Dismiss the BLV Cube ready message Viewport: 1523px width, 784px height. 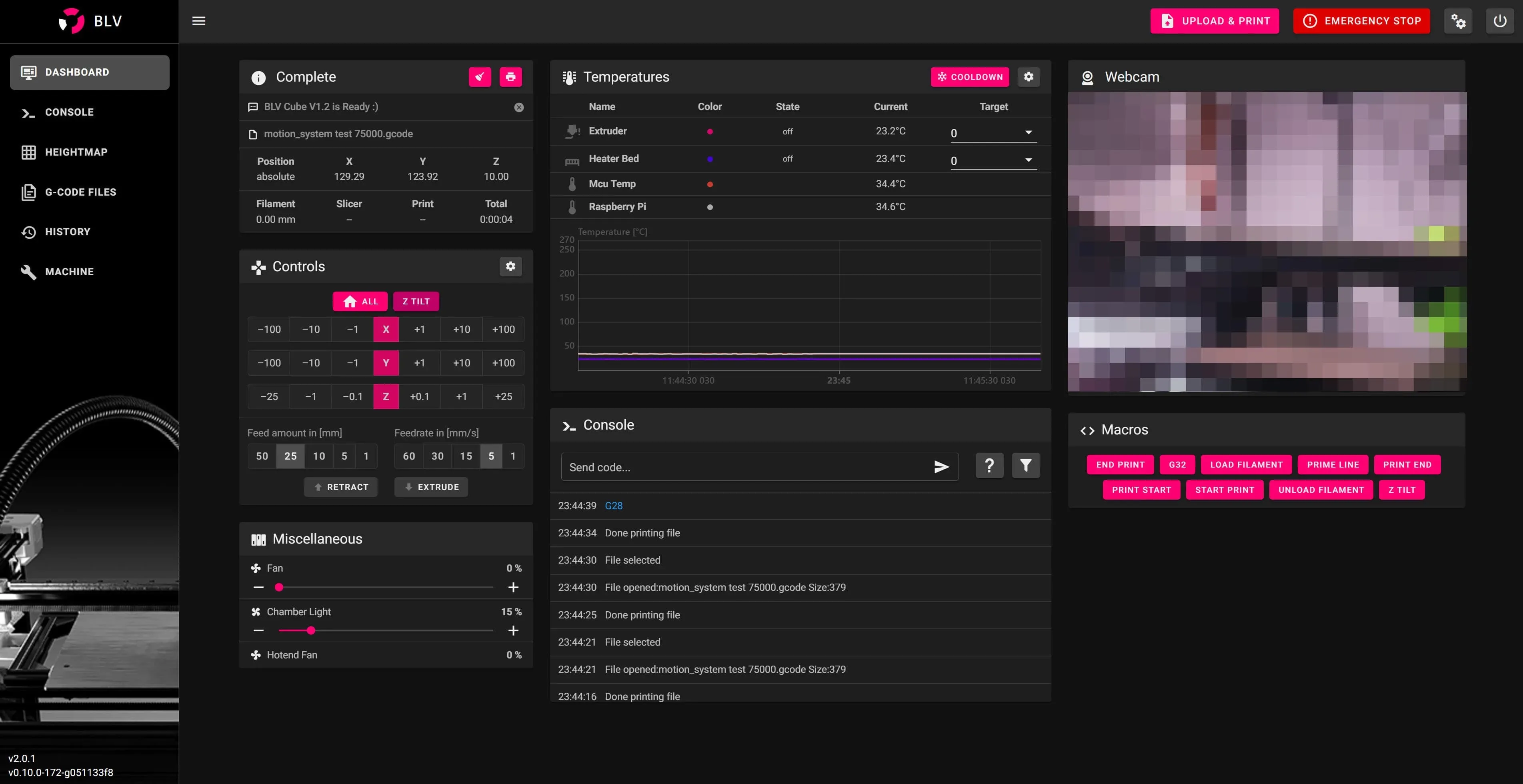tap(518, 107)
